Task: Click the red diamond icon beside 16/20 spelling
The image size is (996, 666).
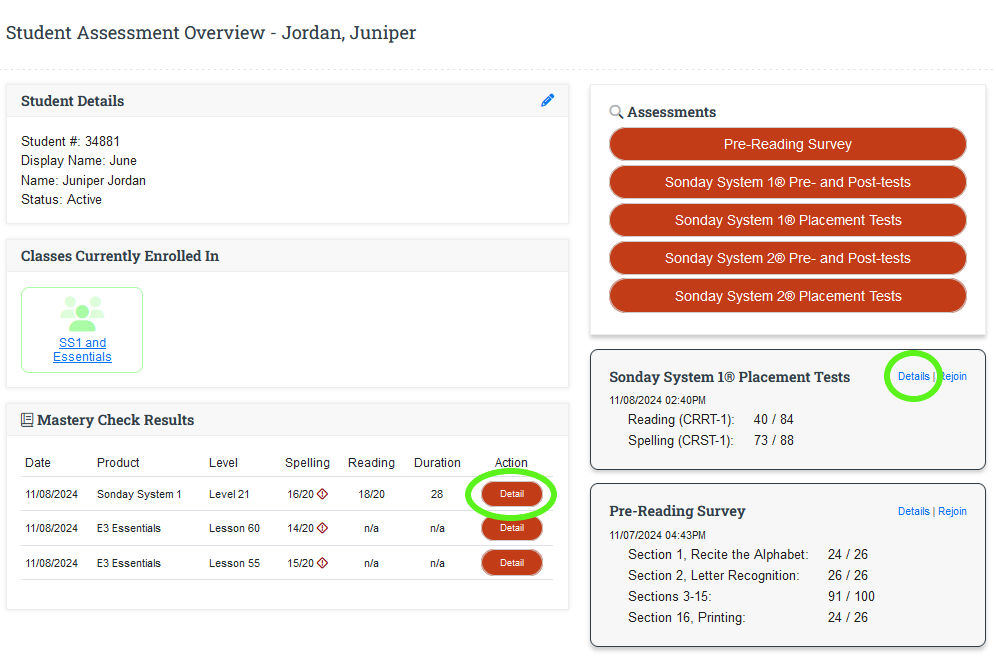Action: pyautogui.click(x=322, y=494)
